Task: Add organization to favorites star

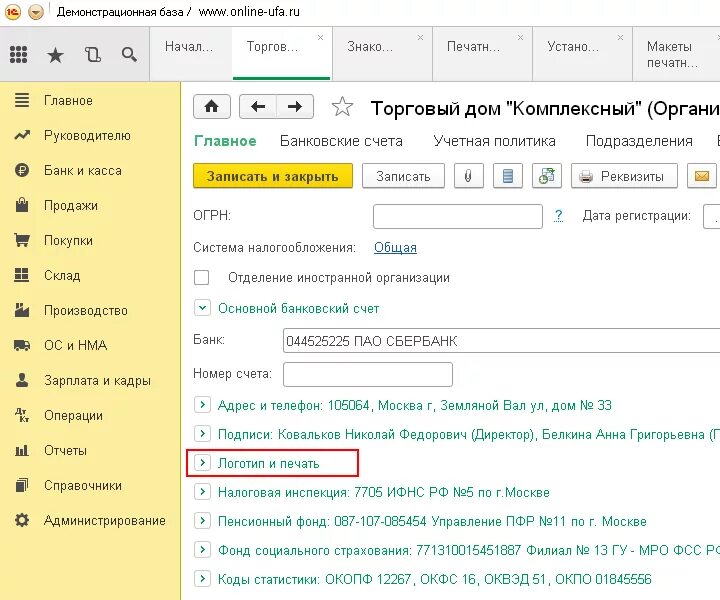Action: pyautogui.click(x=342, y=107)
